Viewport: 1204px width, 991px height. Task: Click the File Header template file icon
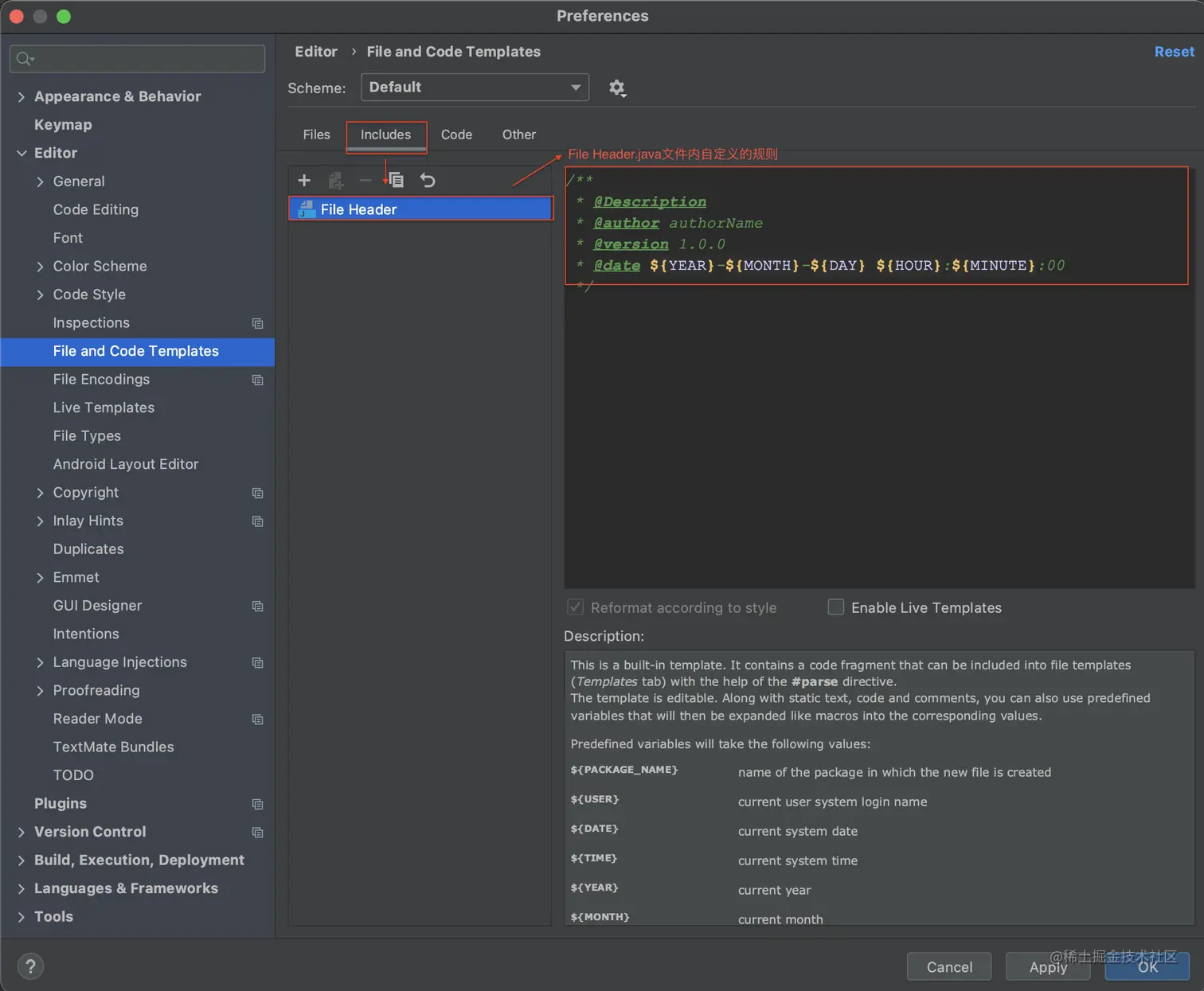pos(306,209)
